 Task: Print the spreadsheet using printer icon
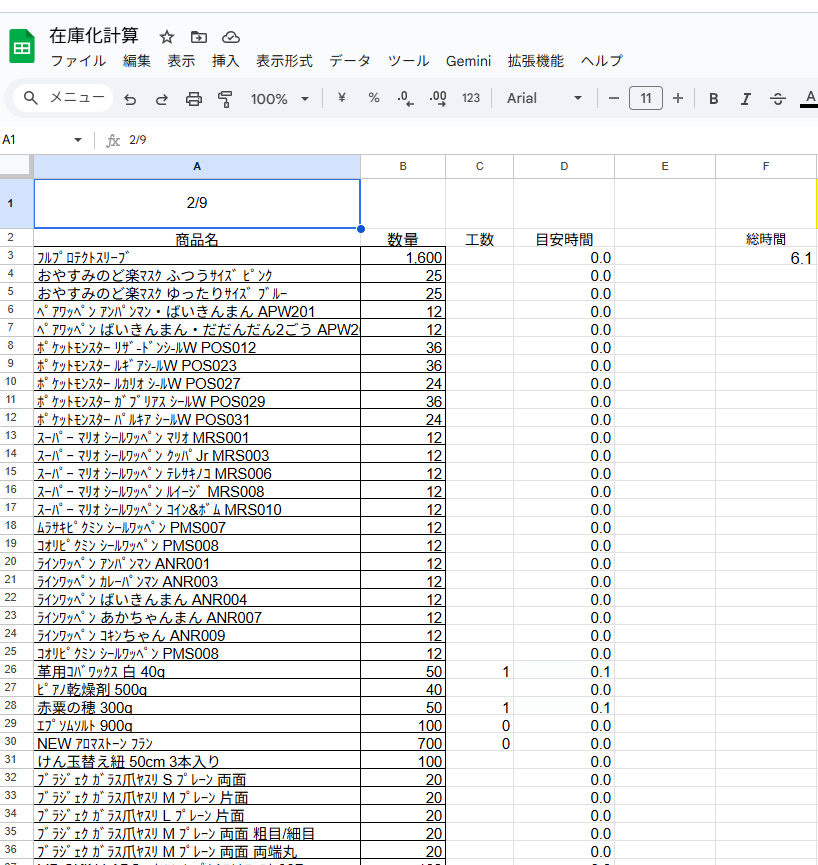tap(194, 98)
